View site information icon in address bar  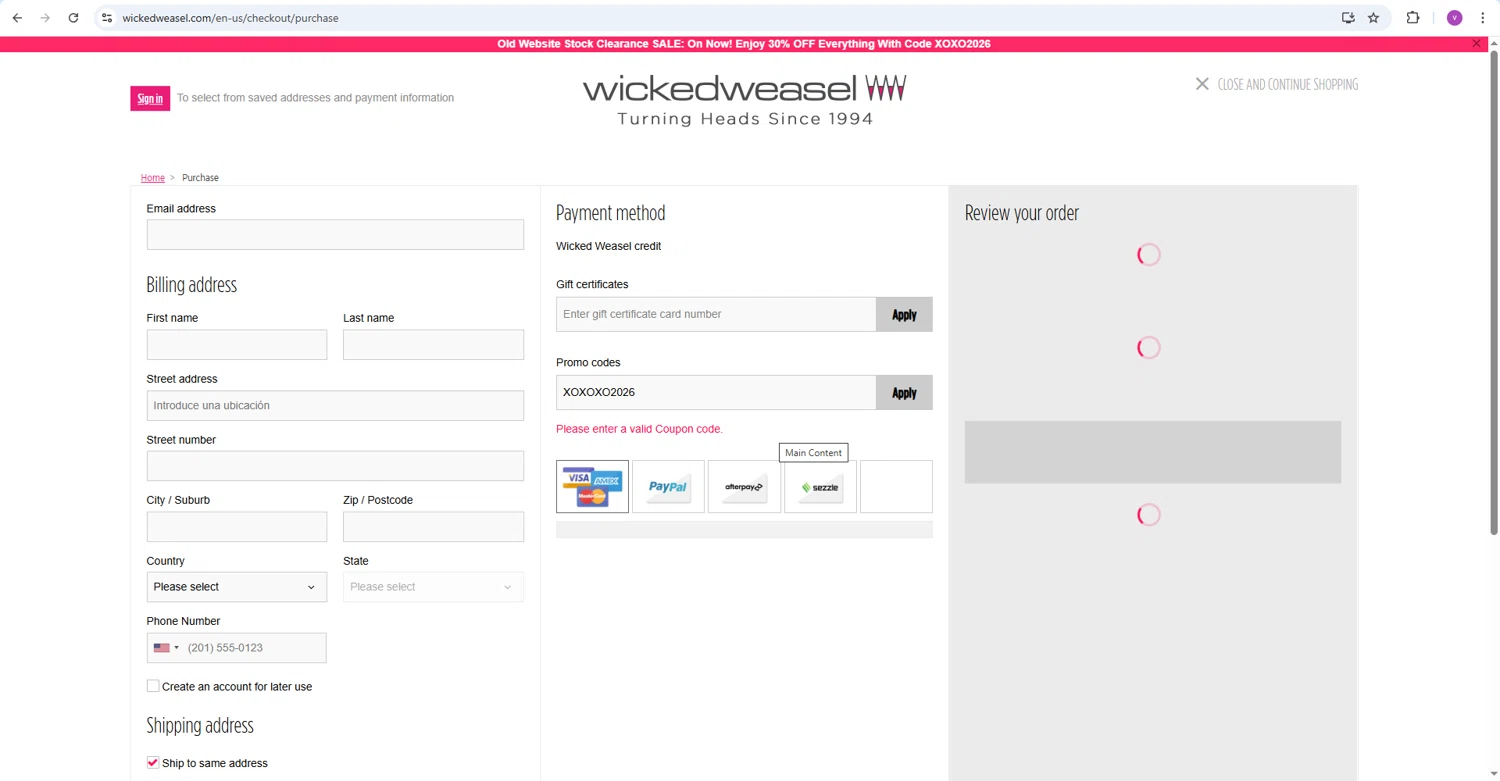(x=107, y=18)
